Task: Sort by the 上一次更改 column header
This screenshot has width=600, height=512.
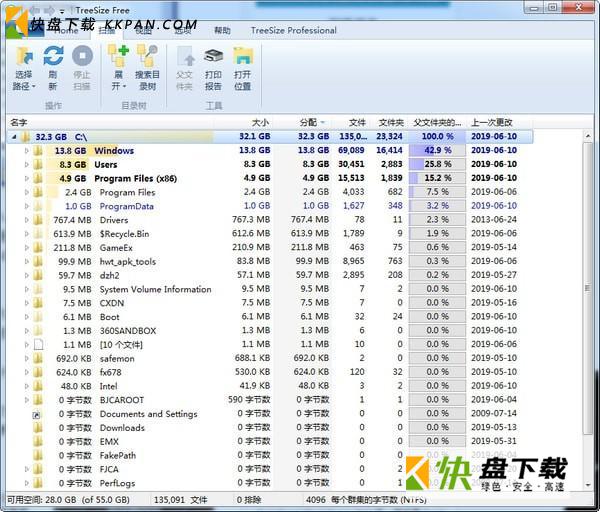Action: 492,122
